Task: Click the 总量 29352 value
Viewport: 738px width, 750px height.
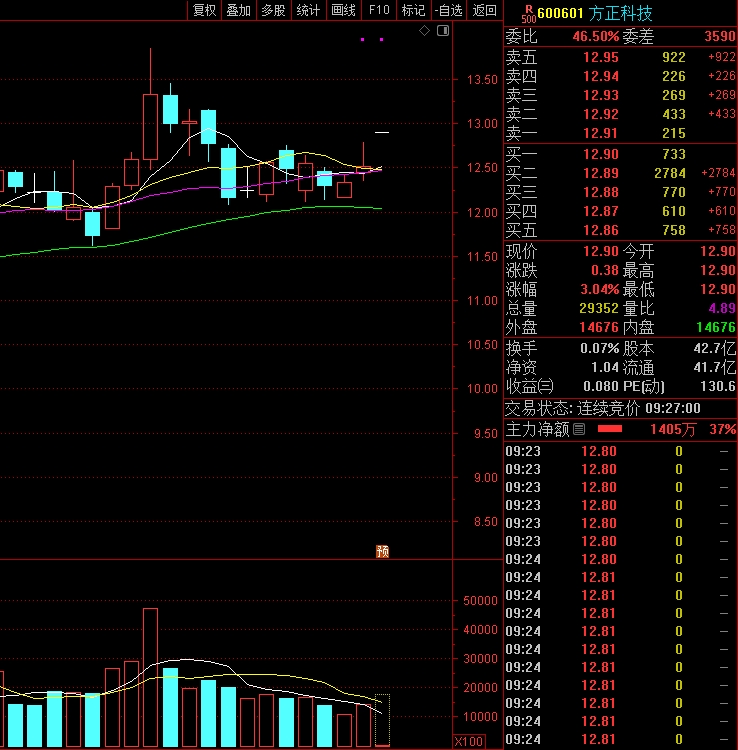Action: coord(599,308)
